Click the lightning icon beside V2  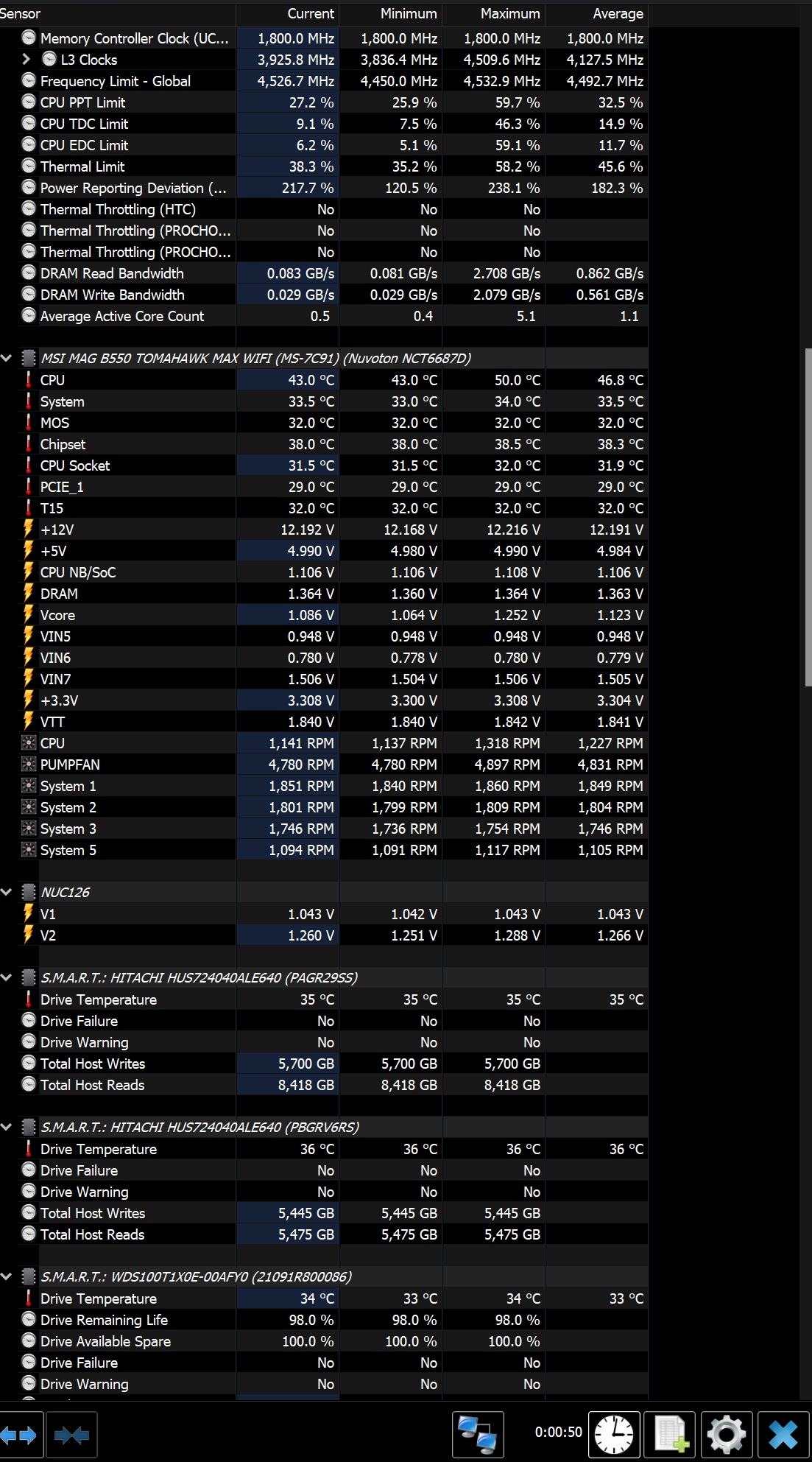(x=29, y=935)
